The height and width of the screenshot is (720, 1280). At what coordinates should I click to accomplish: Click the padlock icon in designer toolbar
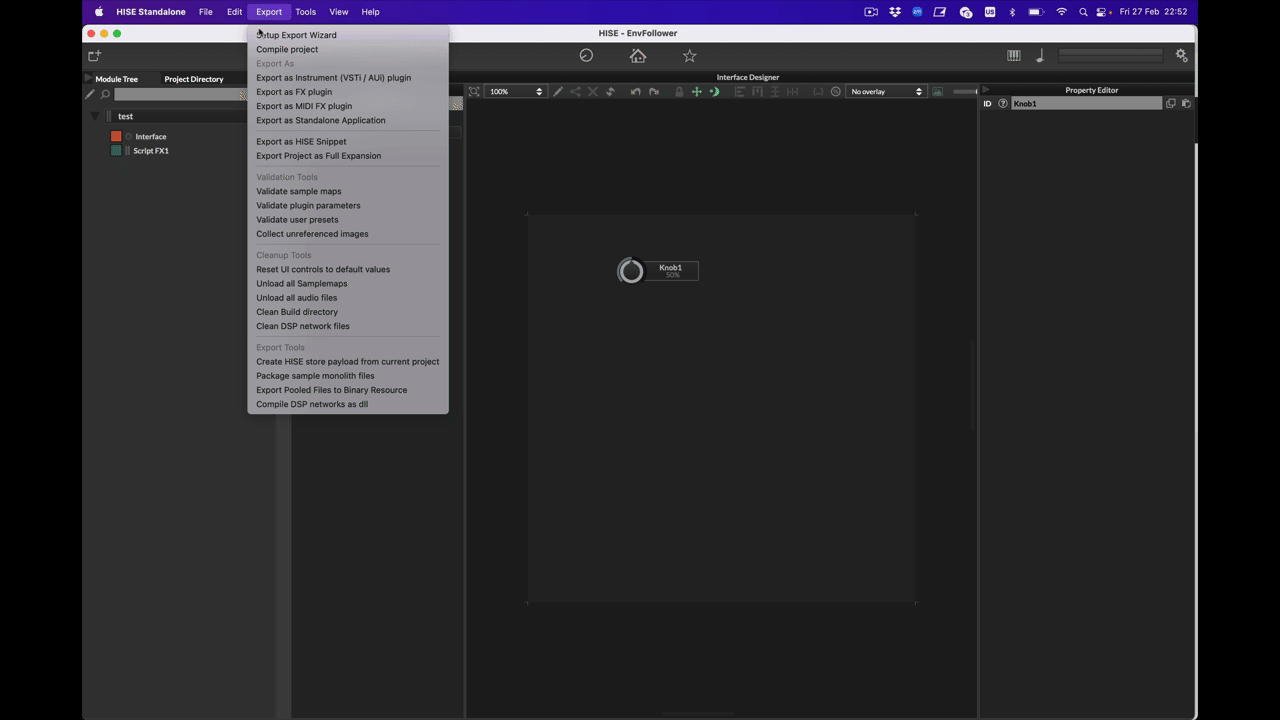click(x=679, y=91)
